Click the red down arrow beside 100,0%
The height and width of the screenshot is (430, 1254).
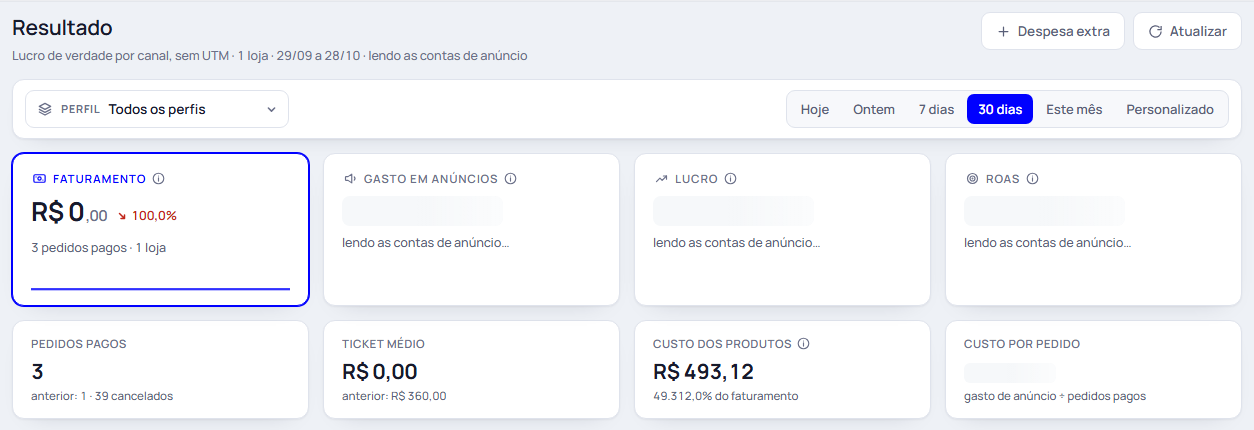(122, 215)
